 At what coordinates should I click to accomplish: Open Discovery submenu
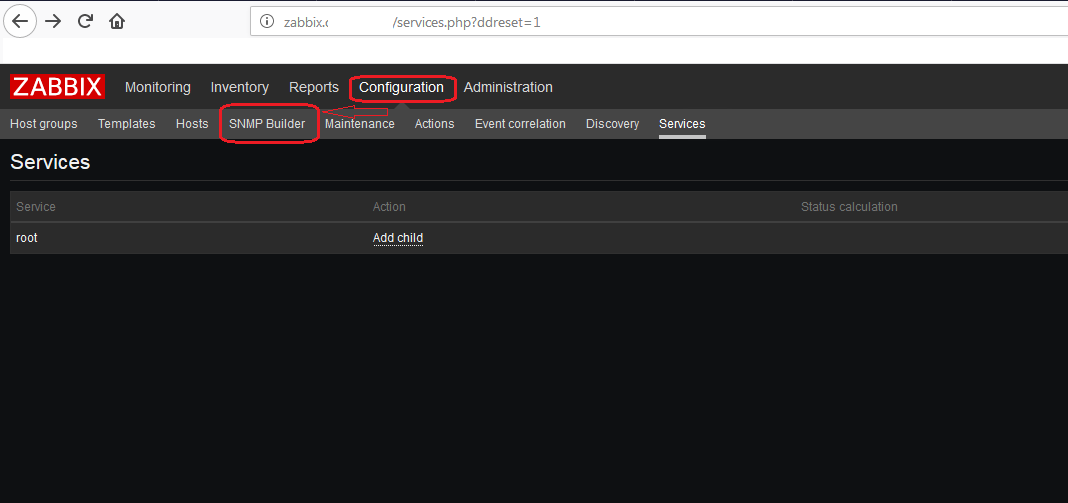click(612, 124)
